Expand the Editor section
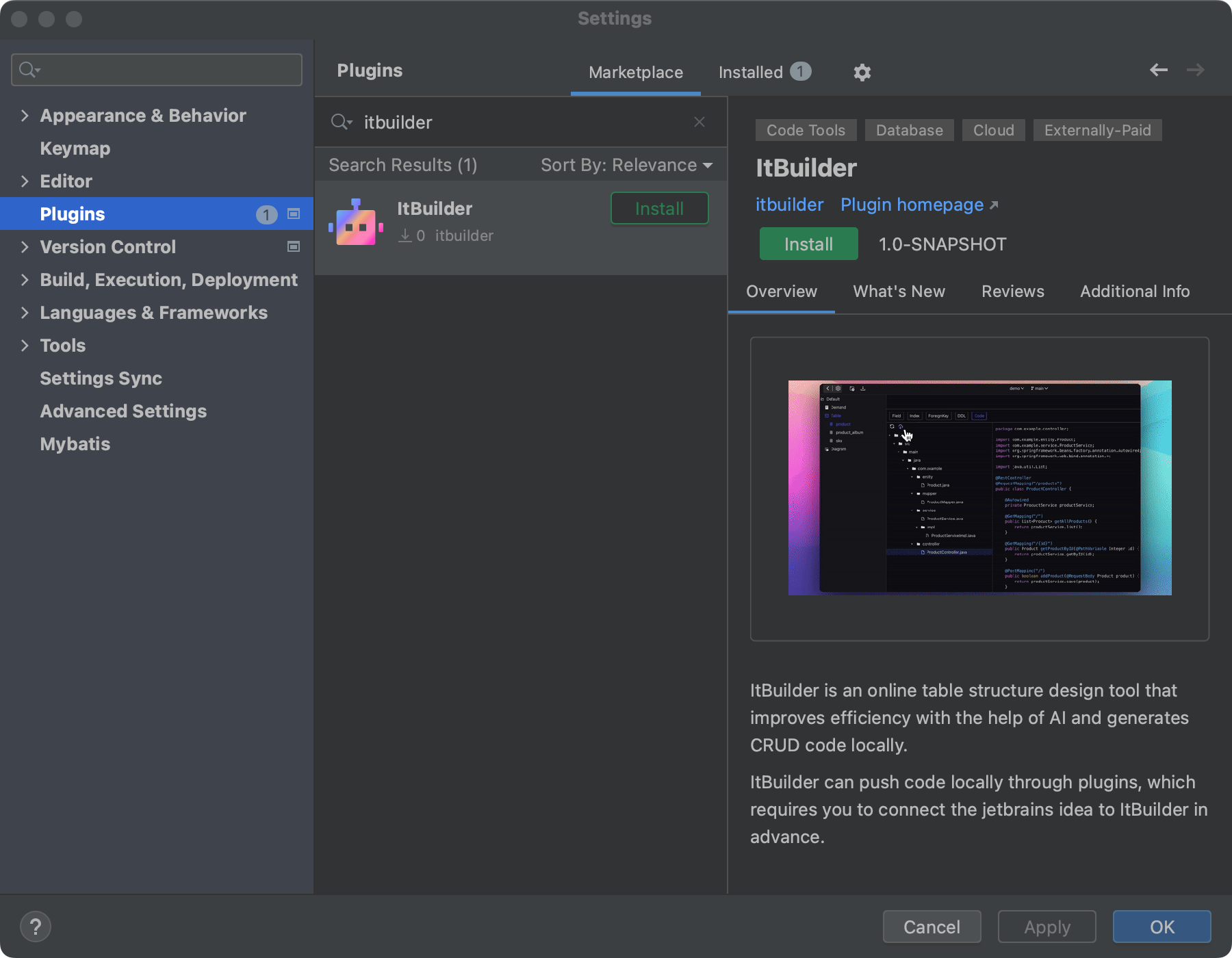The image size is (1232, 958). [x=25, y=181]
